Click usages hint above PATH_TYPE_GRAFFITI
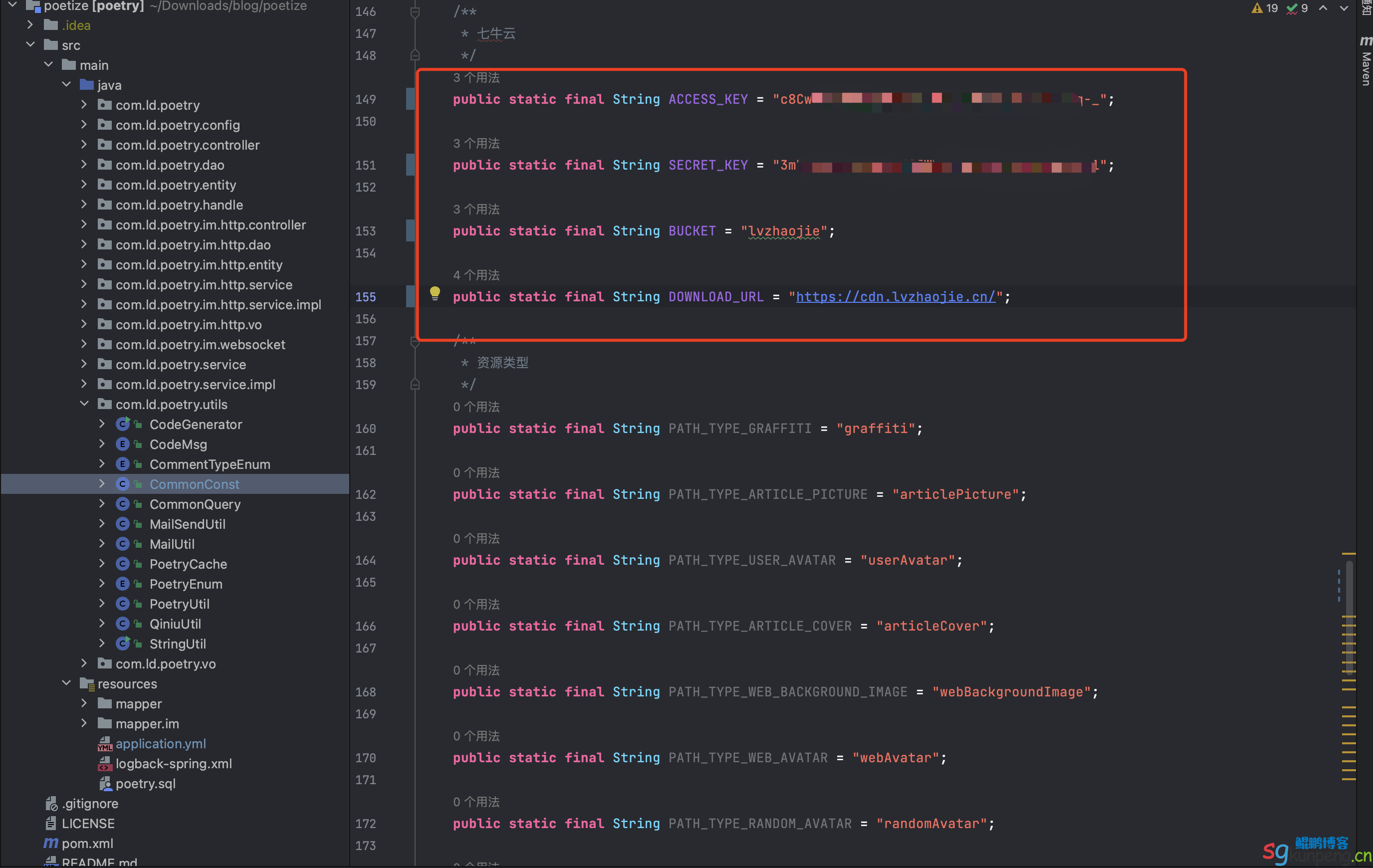The width and height of the screenshot is (1373, 868). pyautogui.click(x=476, y=407)
